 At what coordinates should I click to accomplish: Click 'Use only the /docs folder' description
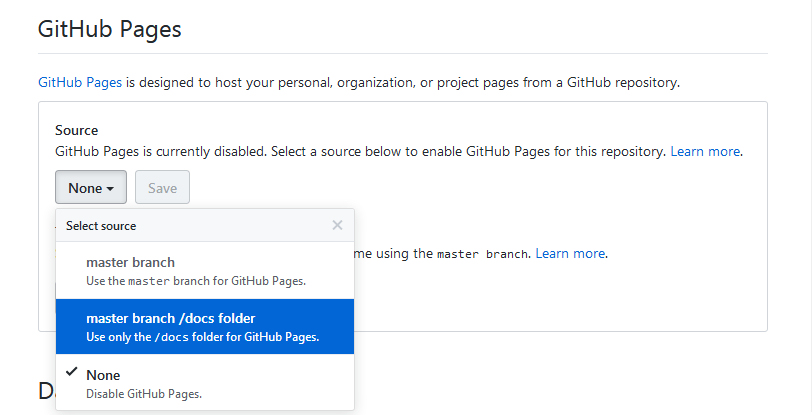pos(203,337)
